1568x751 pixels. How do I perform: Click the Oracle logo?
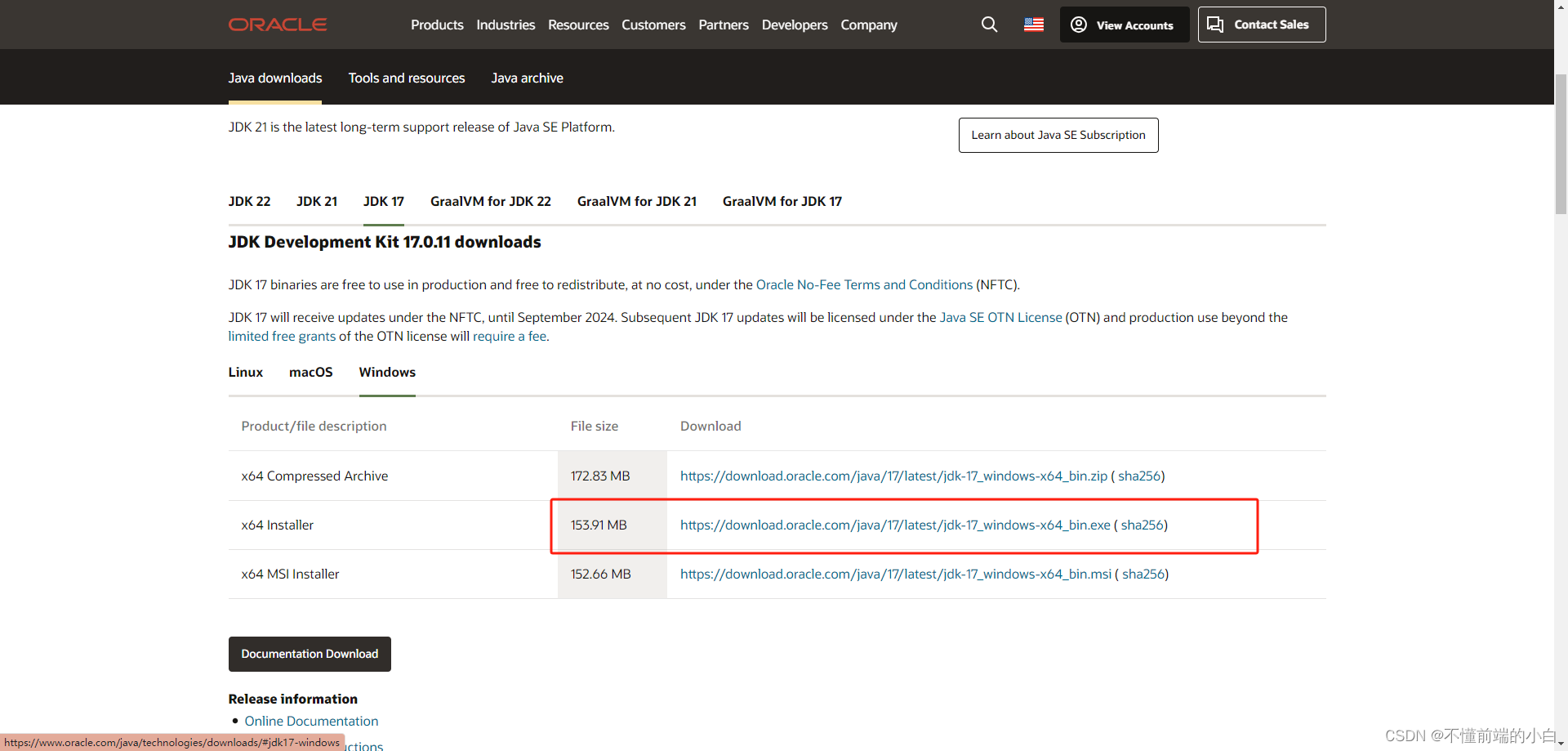point(278,25)
